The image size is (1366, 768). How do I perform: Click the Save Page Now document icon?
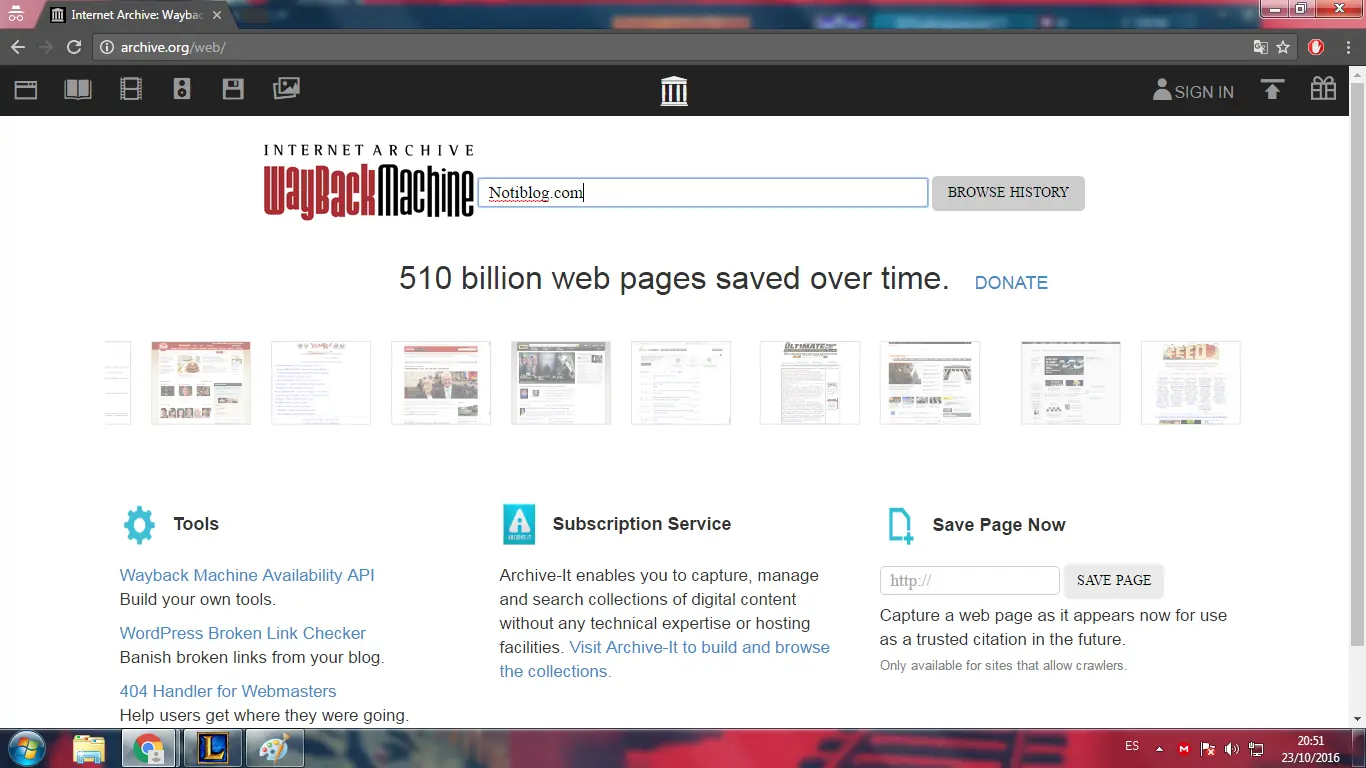901,525
